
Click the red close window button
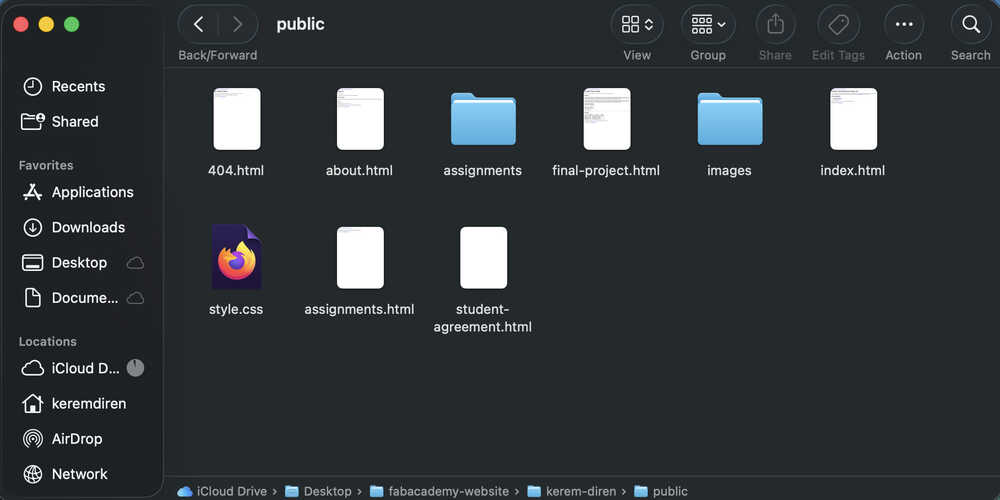(21, 24)
